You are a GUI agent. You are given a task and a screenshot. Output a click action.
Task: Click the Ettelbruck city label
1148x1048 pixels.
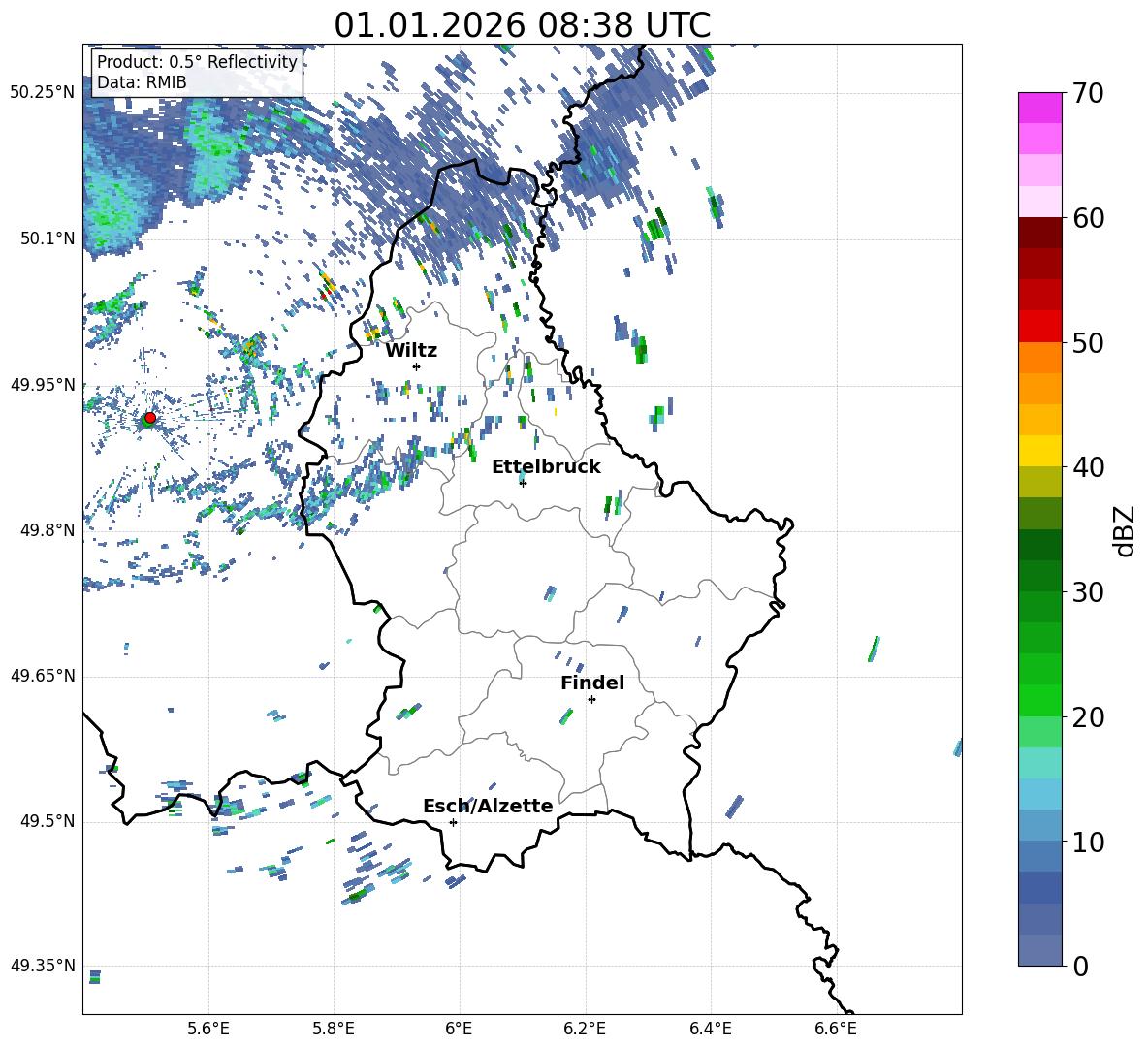(546, 467)
